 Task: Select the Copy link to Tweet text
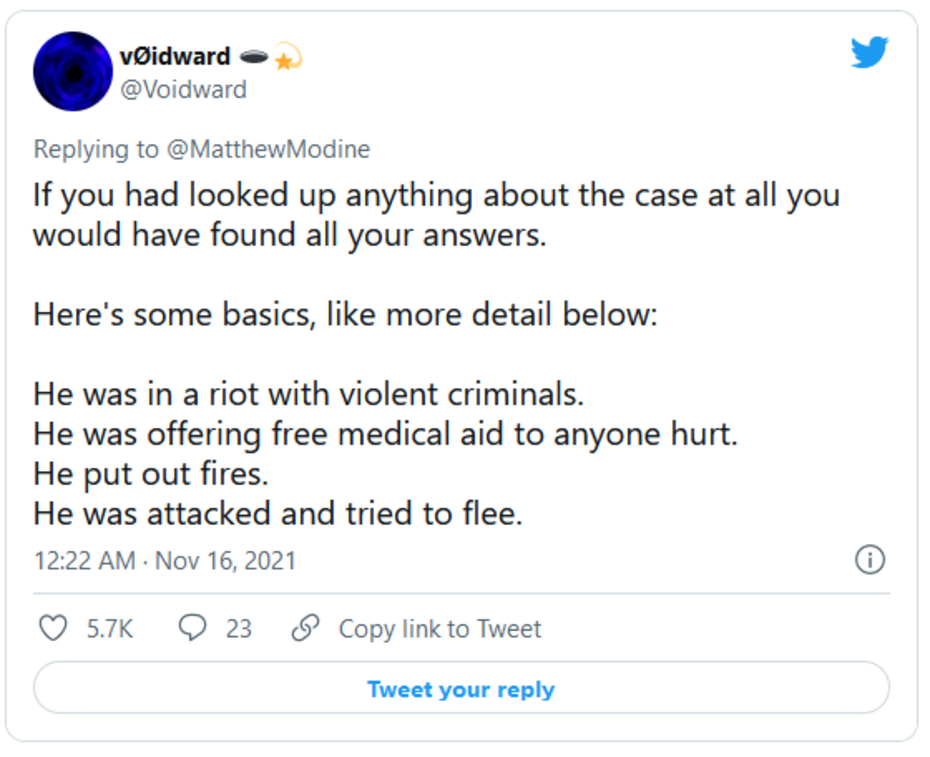(x=439, y=629)
